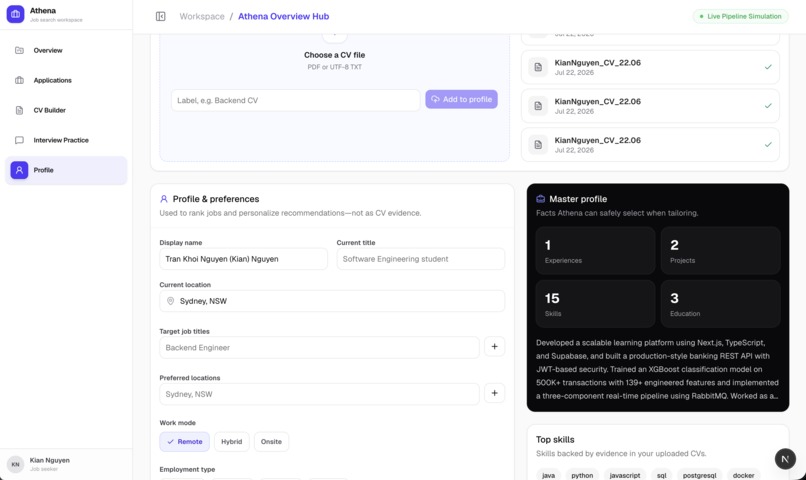The image size is (806, 480).
Task: Toggle the Hybrid work mode chip
Action: coord(232,442)
